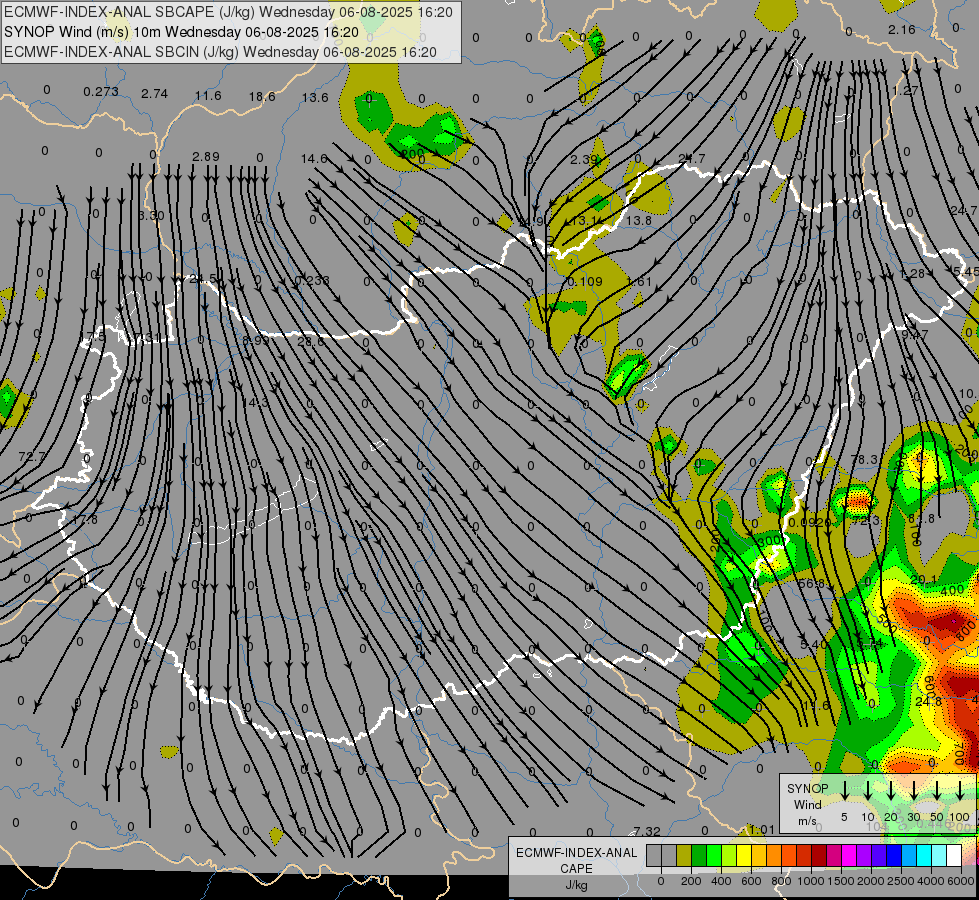Pick the olive CAPE legend swatch
The image size is (979, 900).
[x=684, y=855]
